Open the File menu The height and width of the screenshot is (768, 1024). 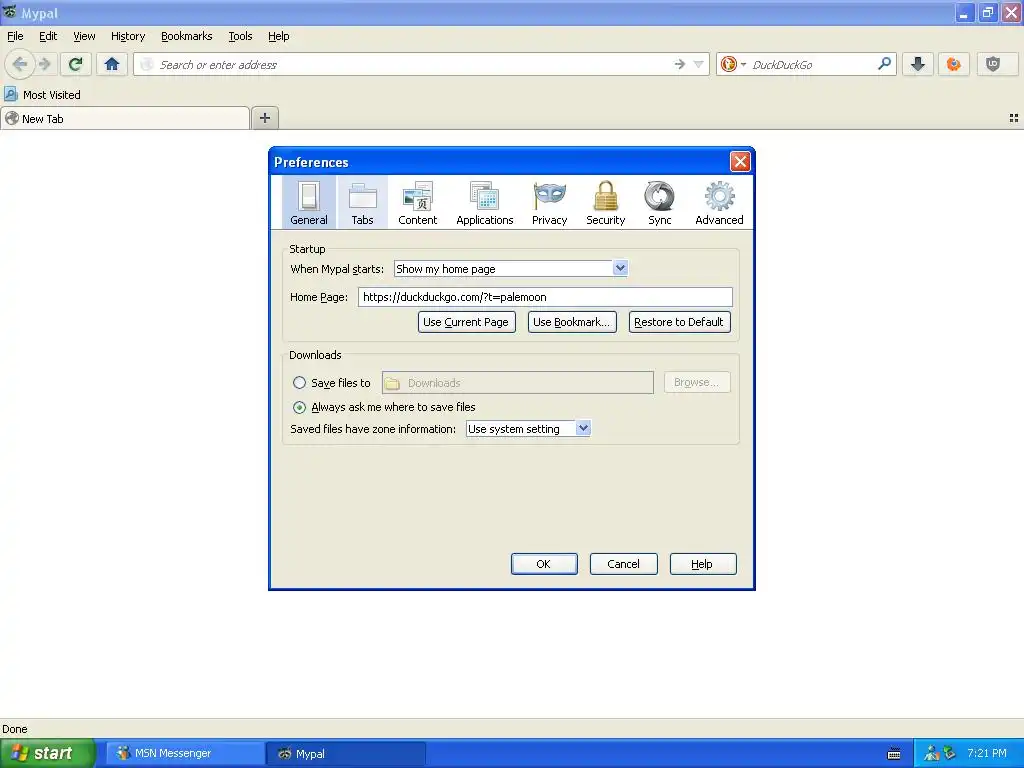15,37
